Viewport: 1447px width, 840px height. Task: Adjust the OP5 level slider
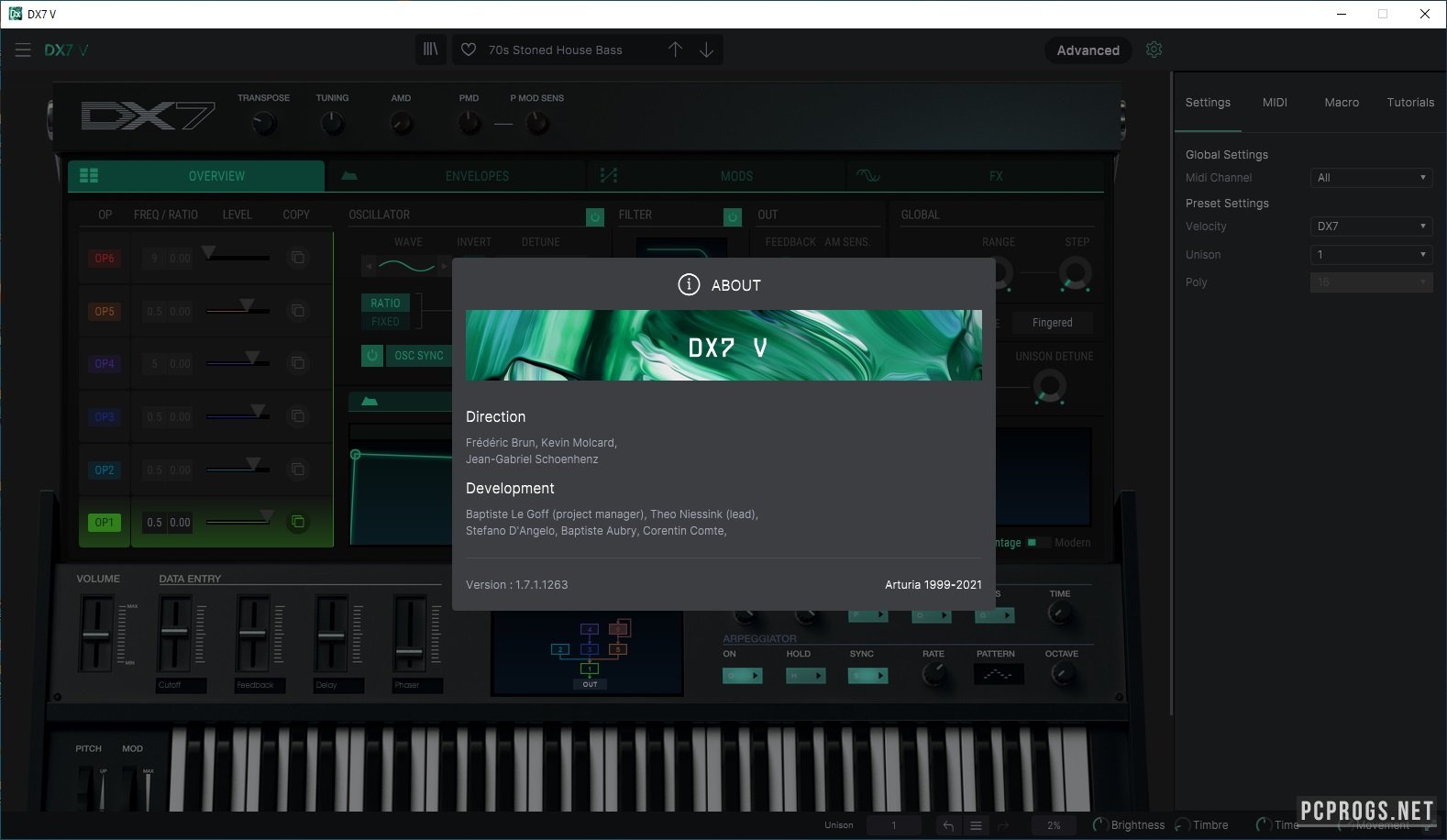point(238,309)
